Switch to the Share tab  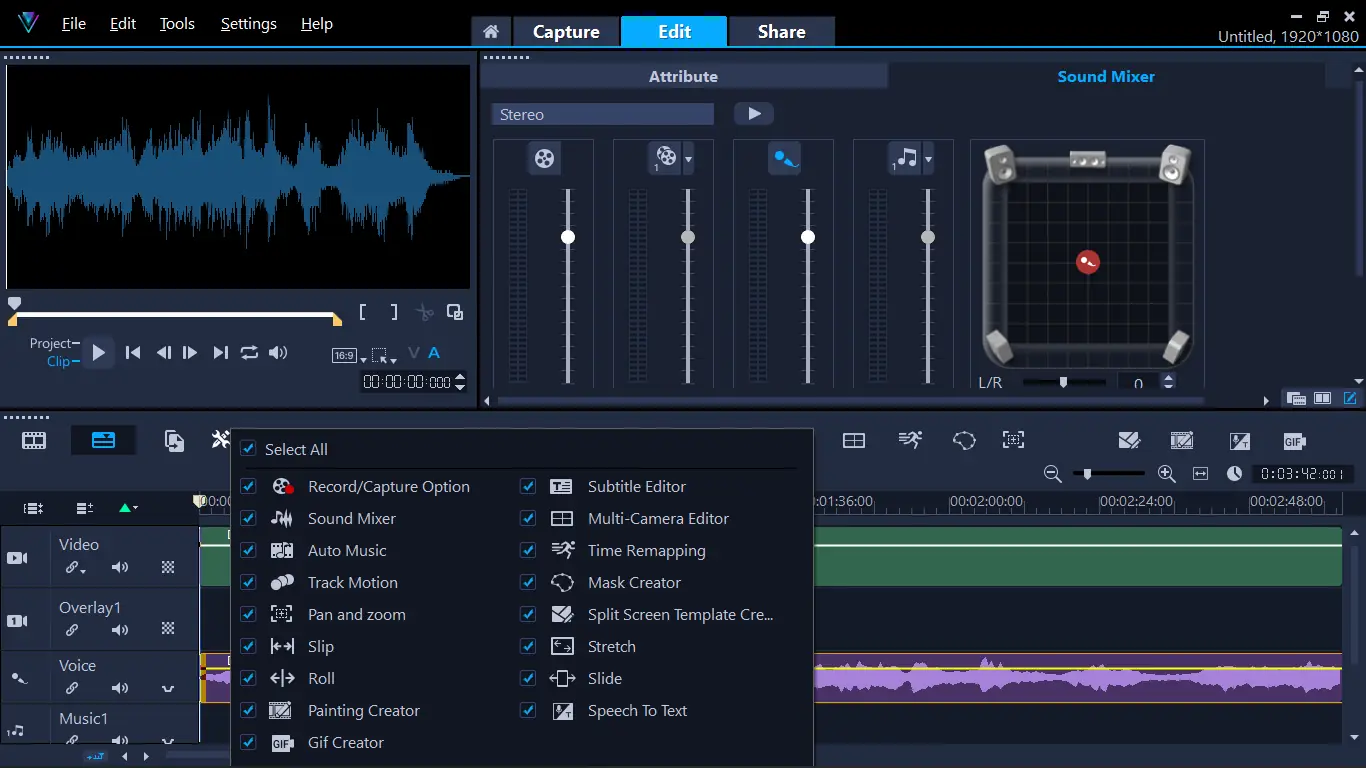(x=781, y=32)
